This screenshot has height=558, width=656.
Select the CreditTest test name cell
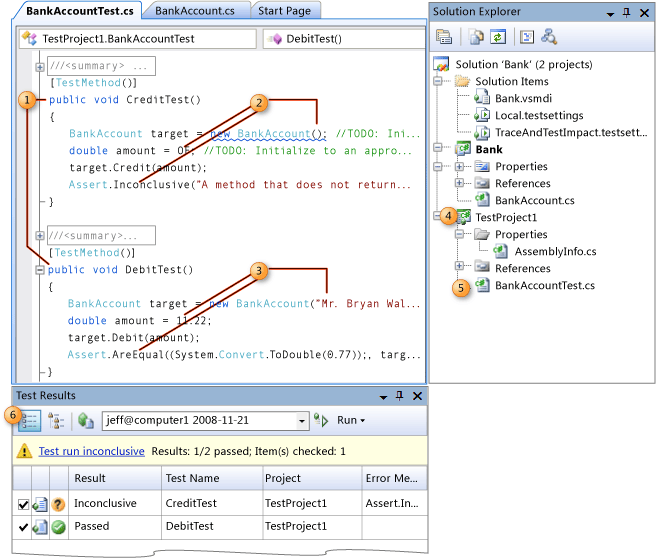tap(211, 503)
